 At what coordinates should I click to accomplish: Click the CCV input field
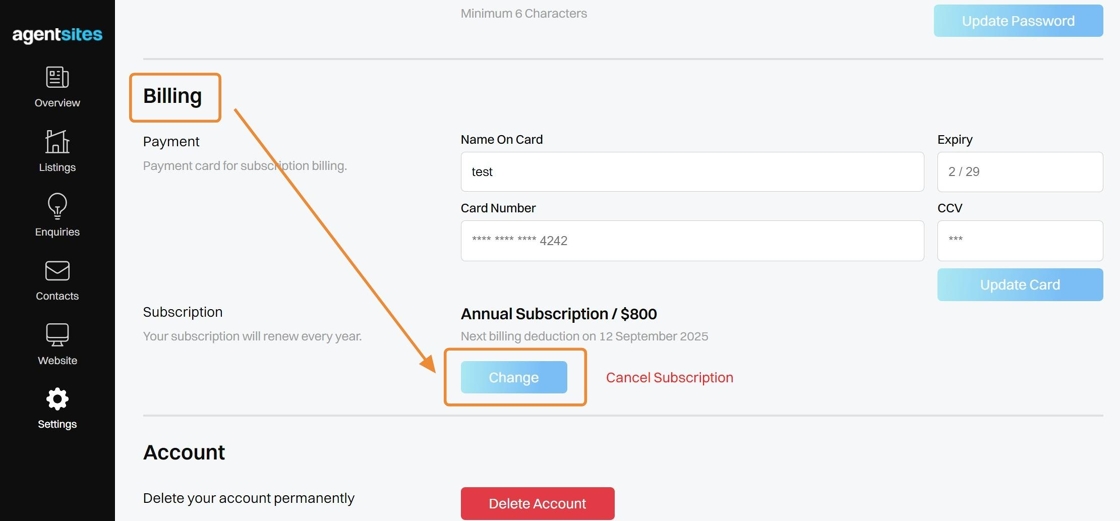1019,241
